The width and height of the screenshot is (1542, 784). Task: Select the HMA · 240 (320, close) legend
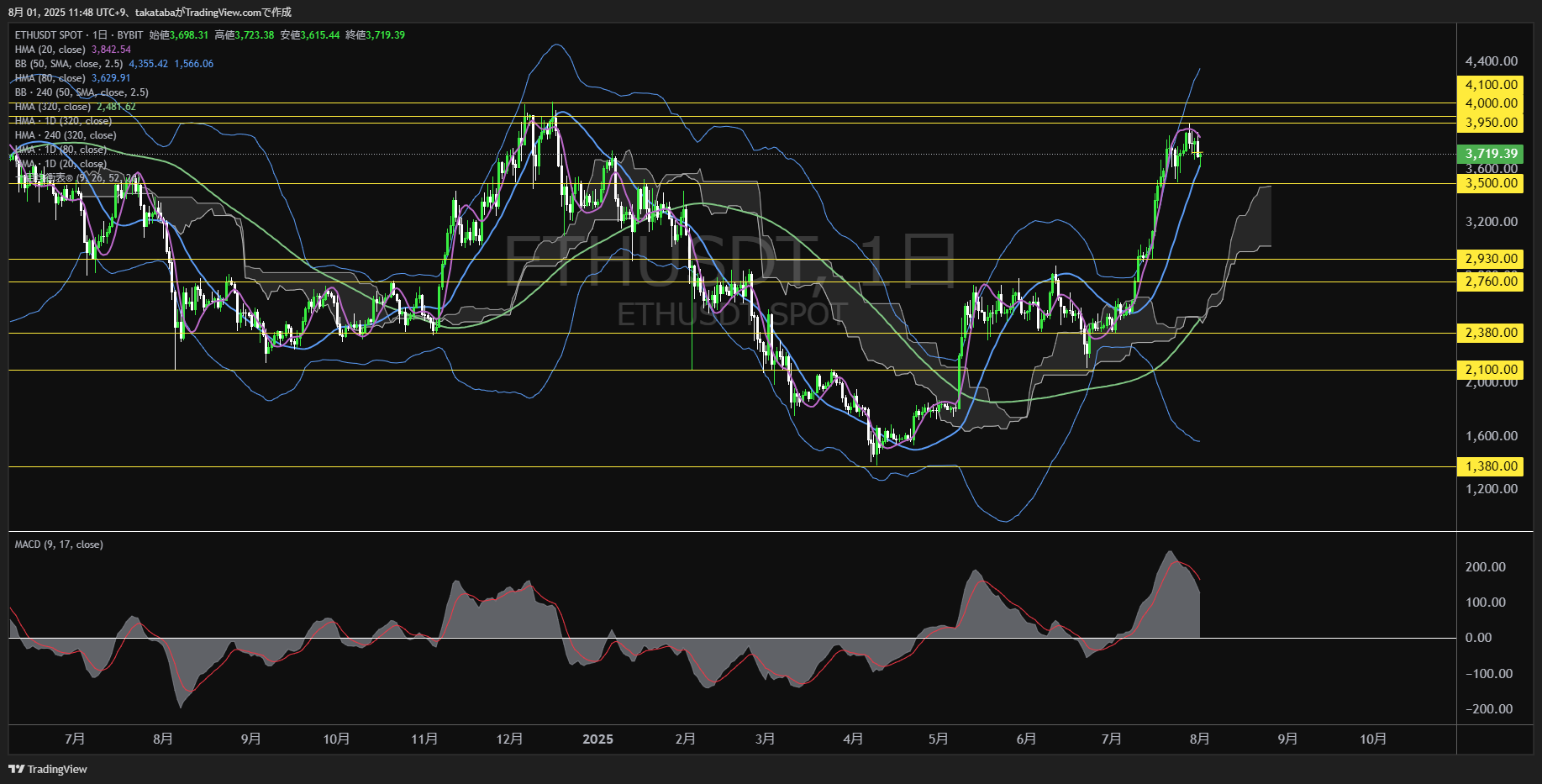[x=66, y=135]
